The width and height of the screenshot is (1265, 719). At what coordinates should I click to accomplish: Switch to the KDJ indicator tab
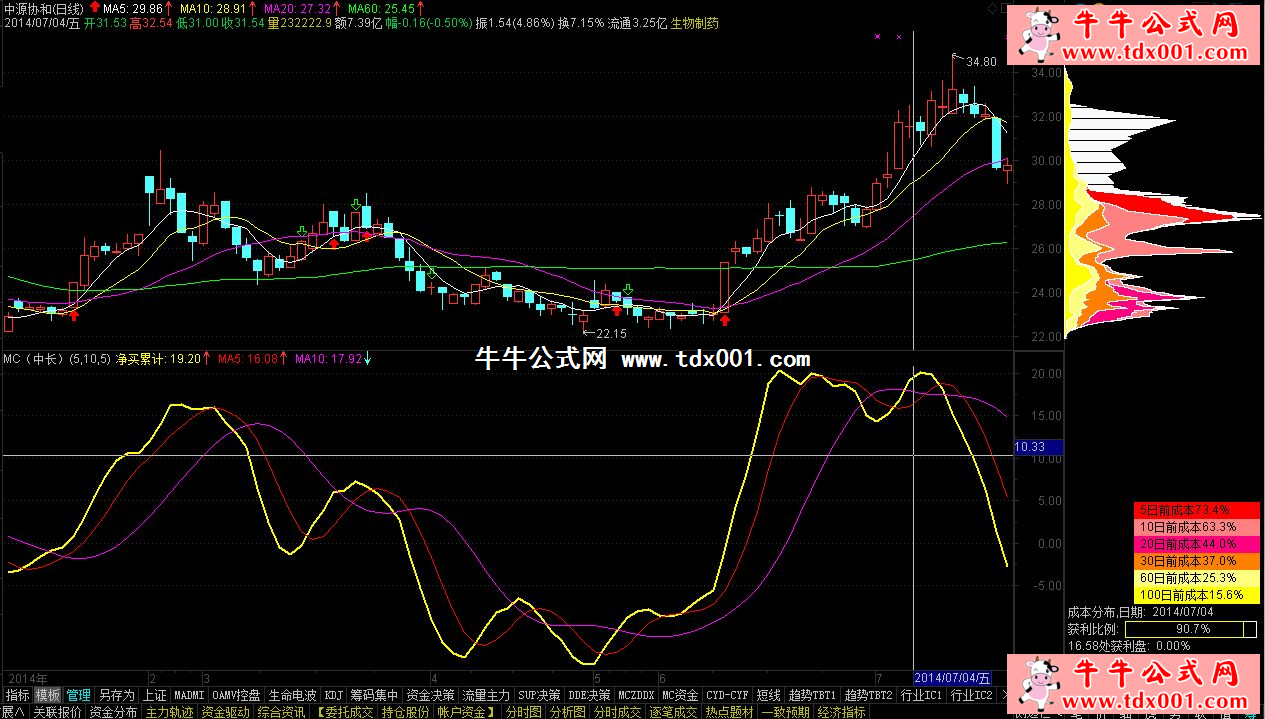point(333,695)
